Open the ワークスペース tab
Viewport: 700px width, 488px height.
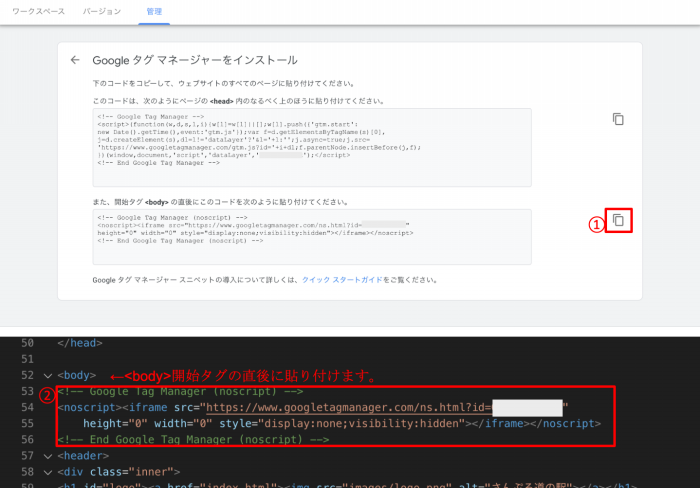tap(38, 12)
